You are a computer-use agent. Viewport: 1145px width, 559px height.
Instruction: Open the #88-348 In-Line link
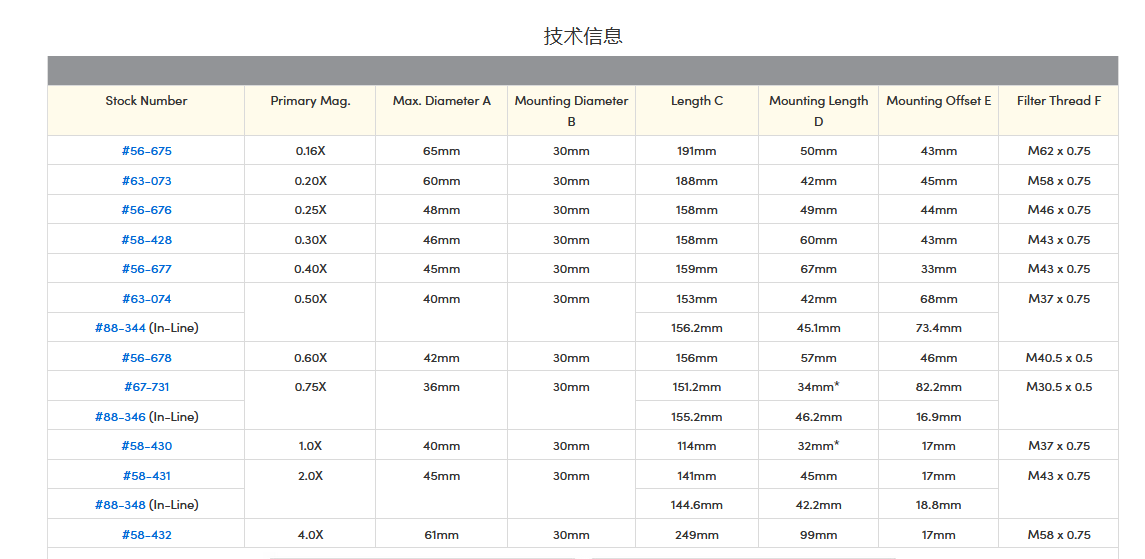point(120,505)
